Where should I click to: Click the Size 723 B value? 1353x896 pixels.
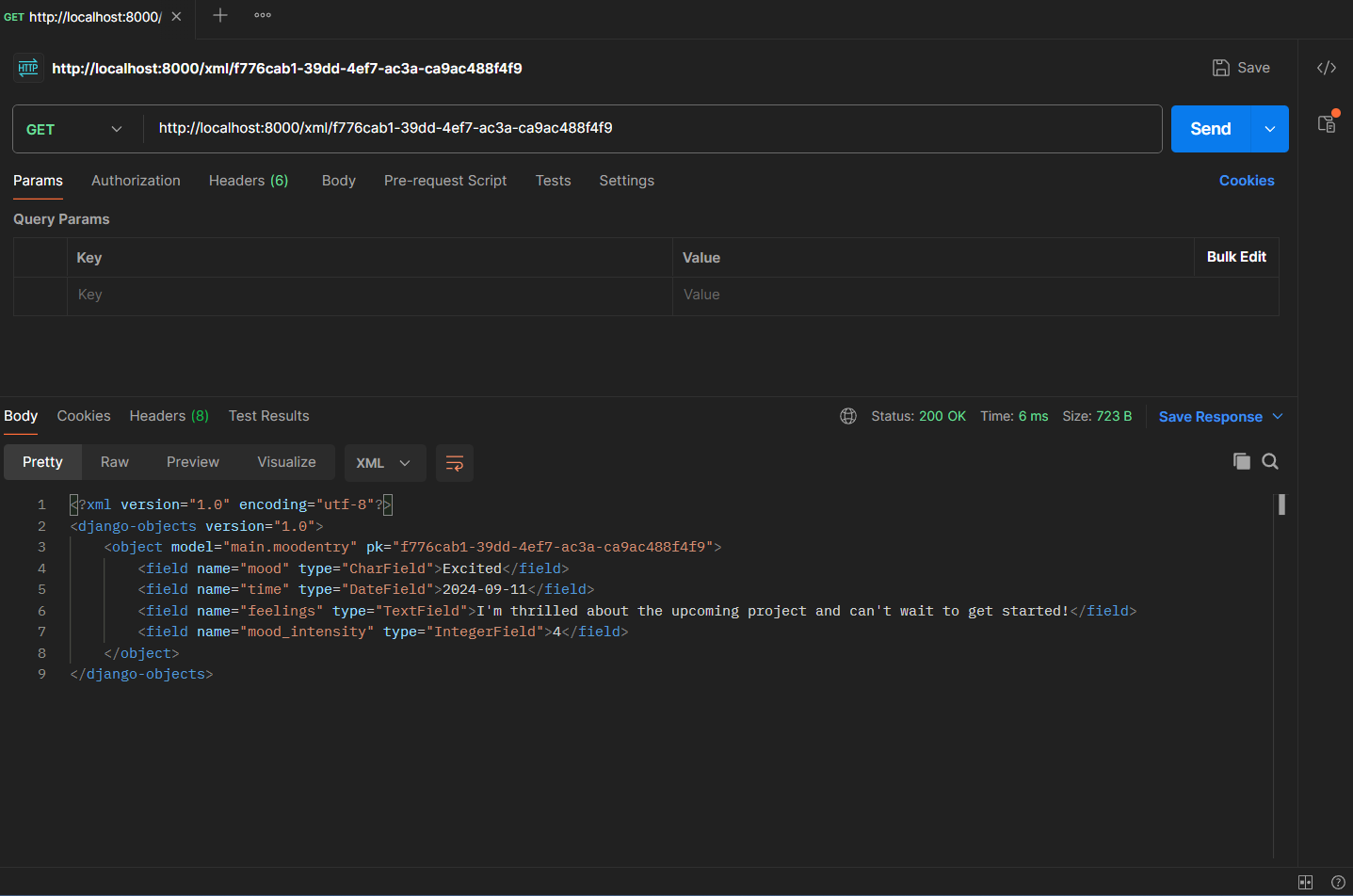point(1114,416)
